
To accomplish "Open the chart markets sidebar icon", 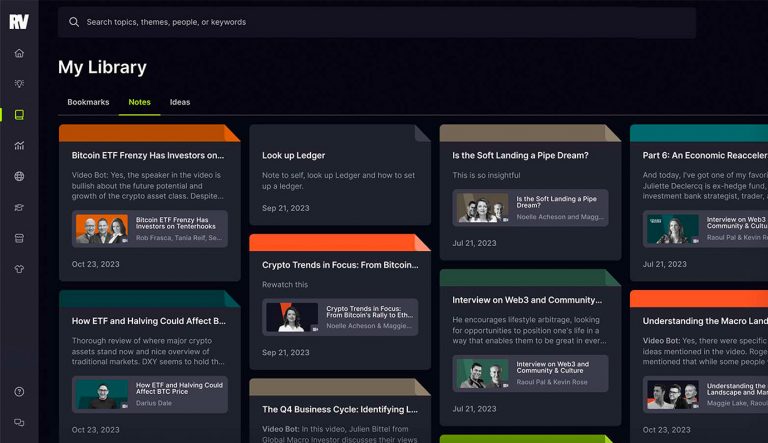I will [x=19, y=146].
